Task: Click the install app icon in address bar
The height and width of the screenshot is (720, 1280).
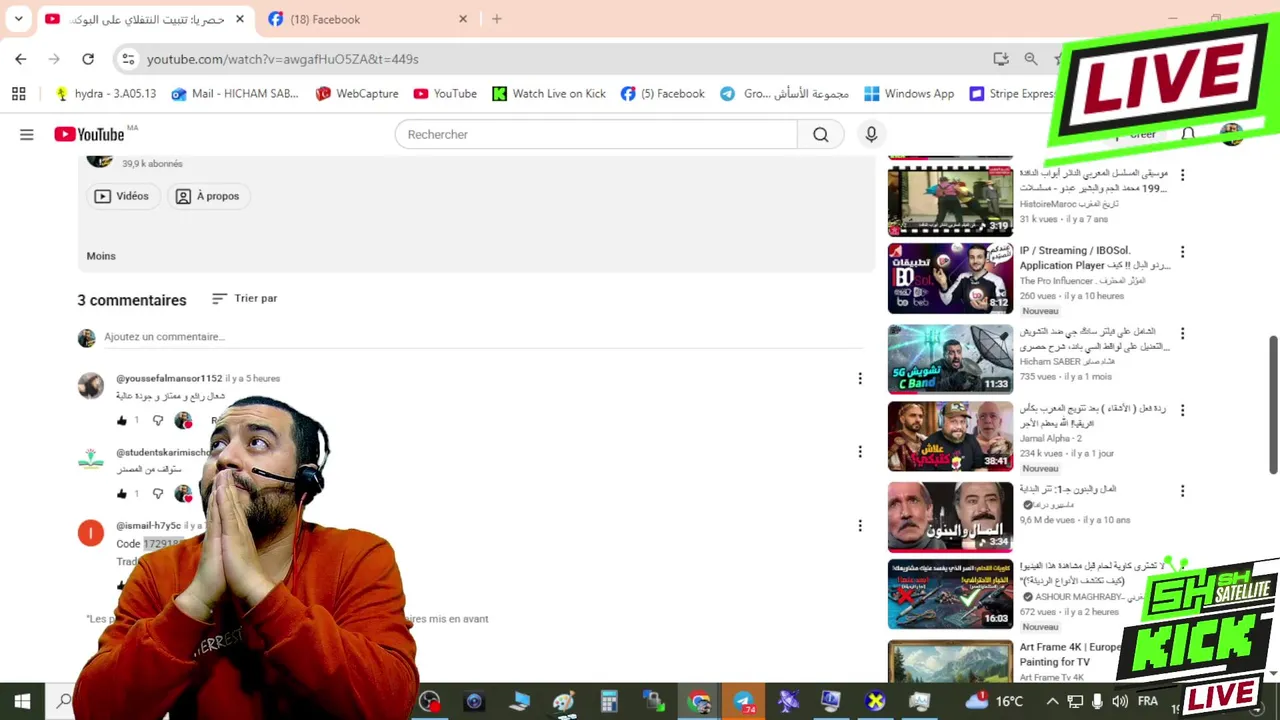Action: pyautogui.click(x=1001, y=59)
